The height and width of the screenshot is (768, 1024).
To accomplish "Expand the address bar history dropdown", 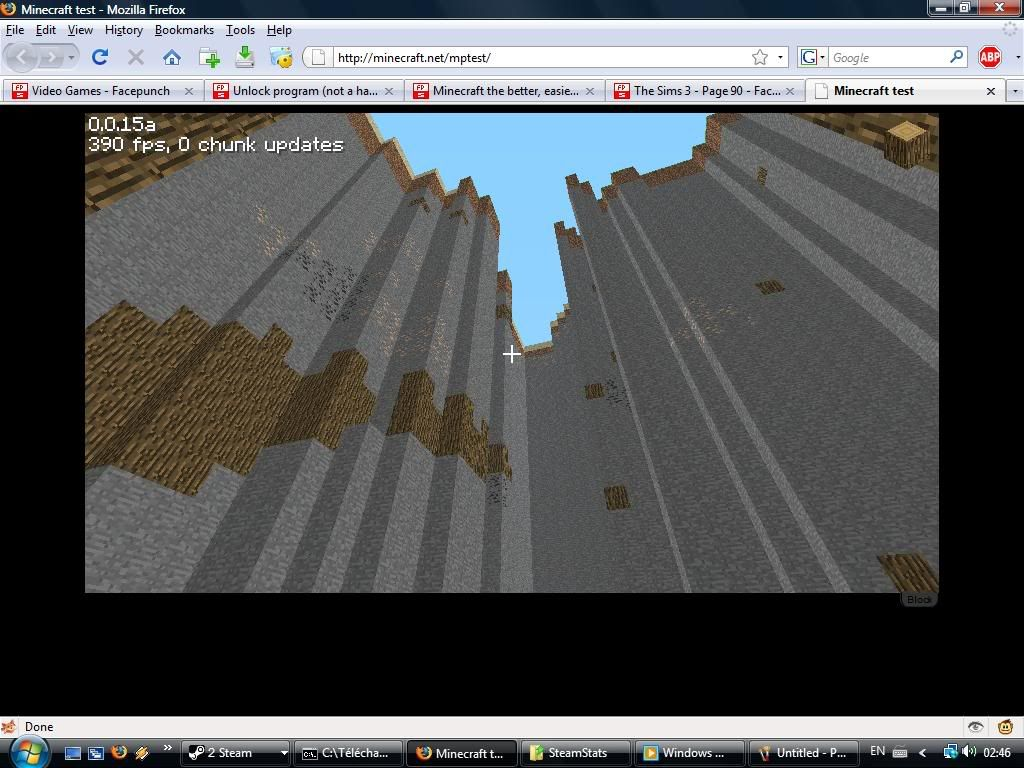I will tap(780, 57).
